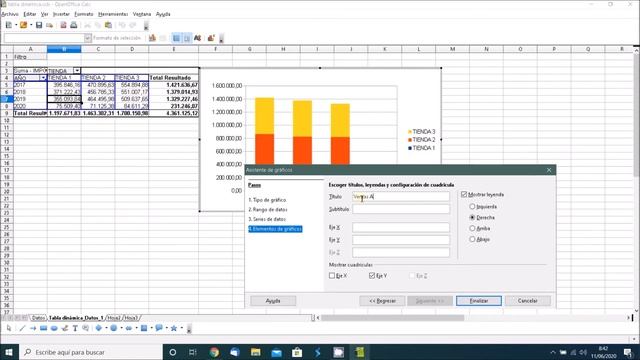Select the Callouts drawing tool
The image size is (640, 360).
(86, 328)
